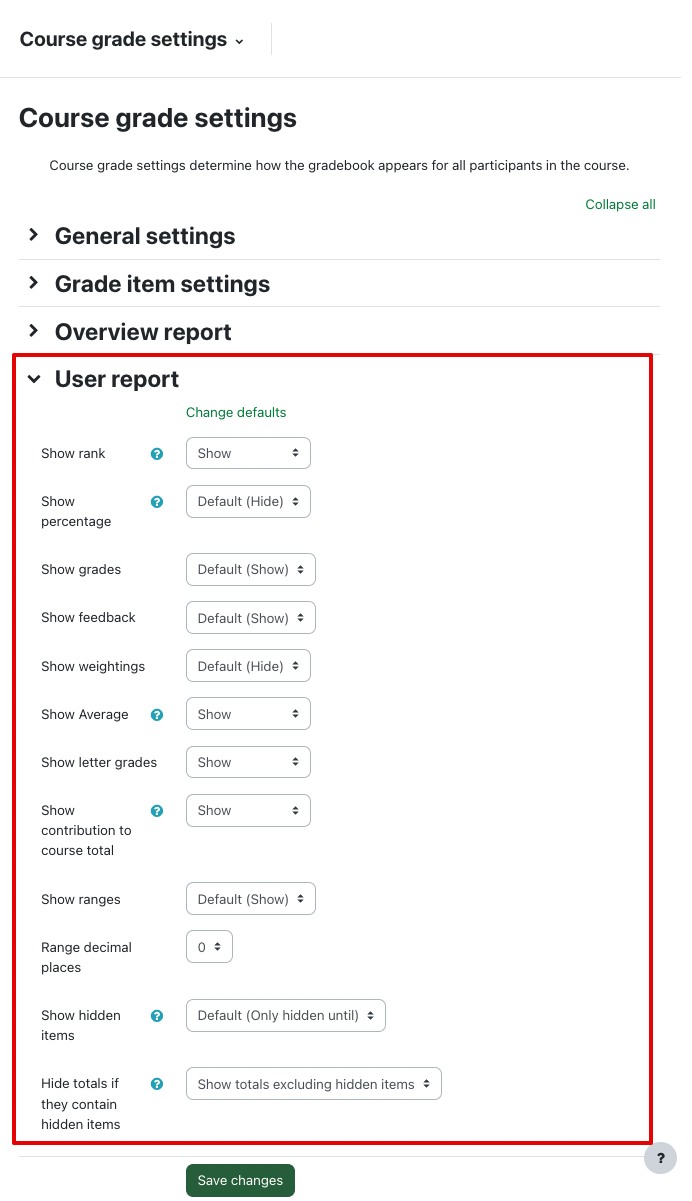Click the Save changes button
Viewport: 692px width, 1201px height.
pos(240,1180)
